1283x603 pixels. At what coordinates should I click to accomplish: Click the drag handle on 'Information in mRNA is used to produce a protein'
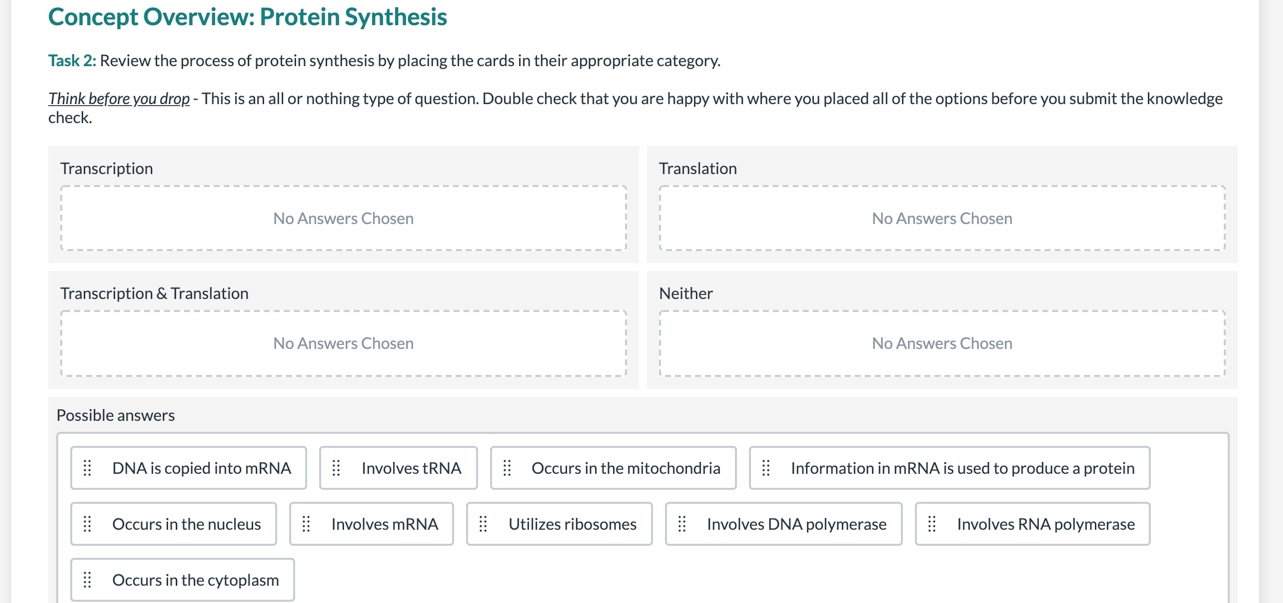pos(765,467)
